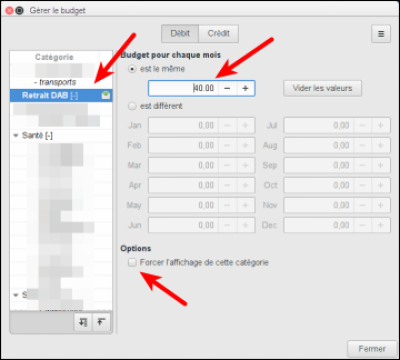The image size is (400, 360).
Task: Click the collapse all categories icon
Action: click(x=101, y=322)
